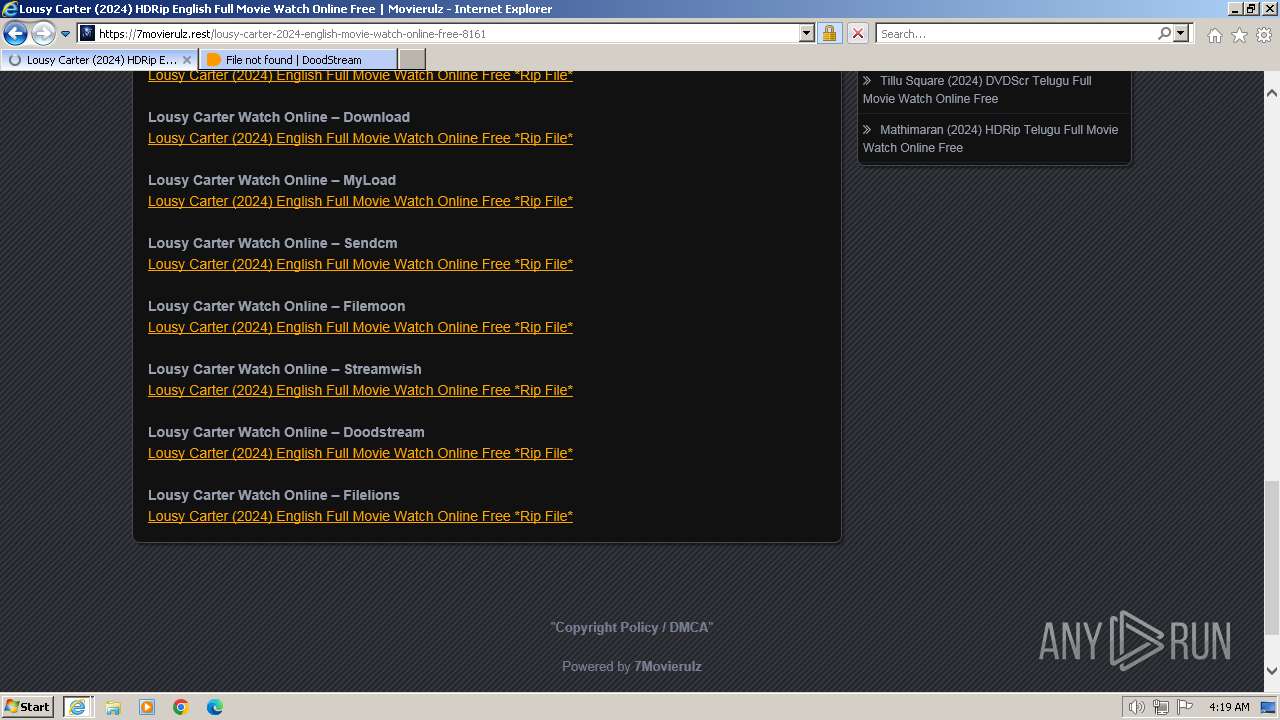Open Windows Media Player taskbar icon
The width and height of the screenshot is (1280, 720).
click(147, 707)
